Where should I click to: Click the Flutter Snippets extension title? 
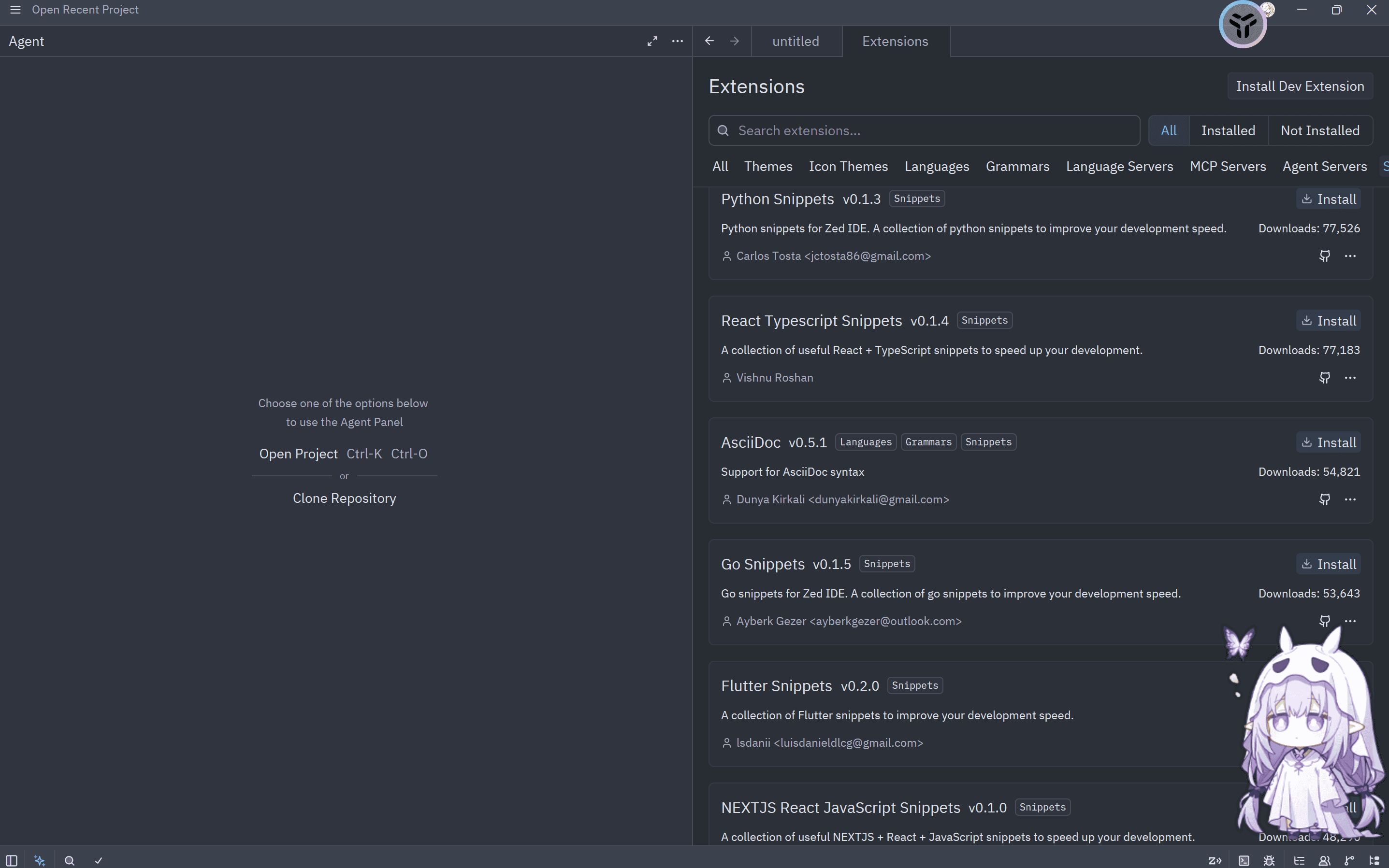[x=776, y=686]
